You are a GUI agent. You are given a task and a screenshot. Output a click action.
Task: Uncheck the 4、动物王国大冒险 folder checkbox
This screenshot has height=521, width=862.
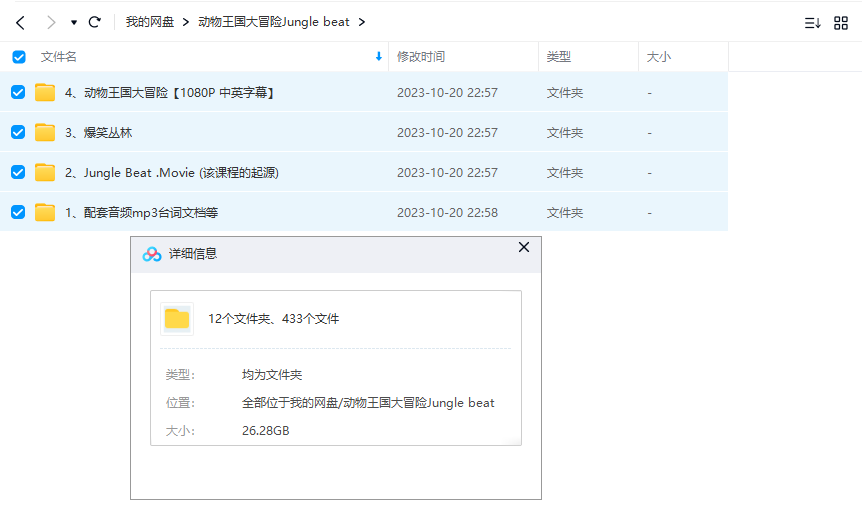pos(18,92)
